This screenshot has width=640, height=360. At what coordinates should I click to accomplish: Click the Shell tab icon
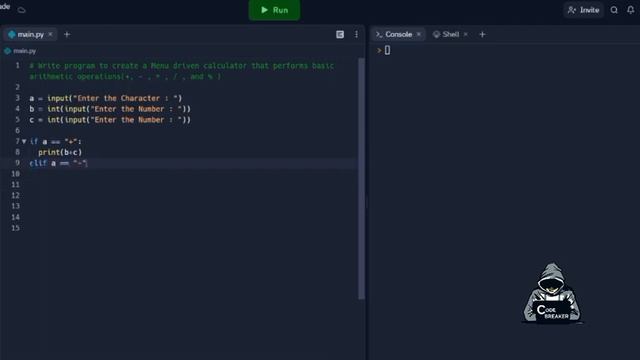[436, 35]
